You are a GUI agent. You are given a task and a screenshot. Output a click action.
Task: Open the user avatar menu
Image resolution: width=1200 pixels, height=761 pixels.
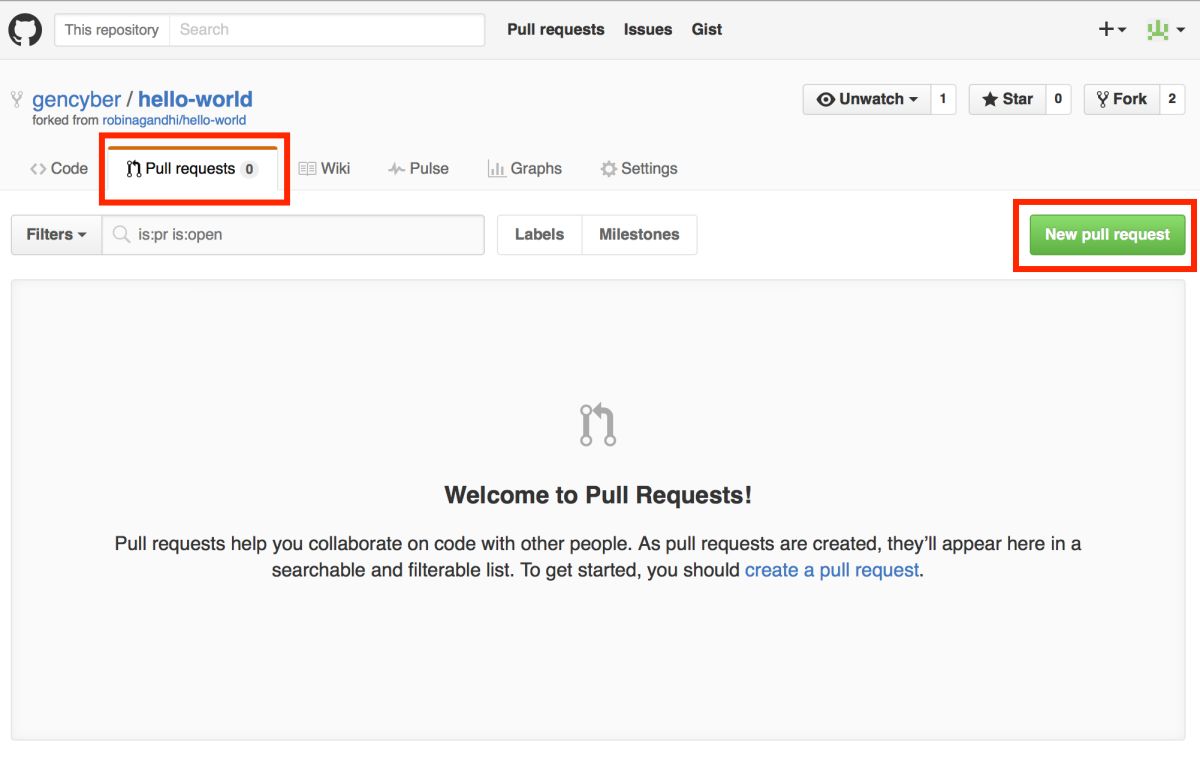1165,30
